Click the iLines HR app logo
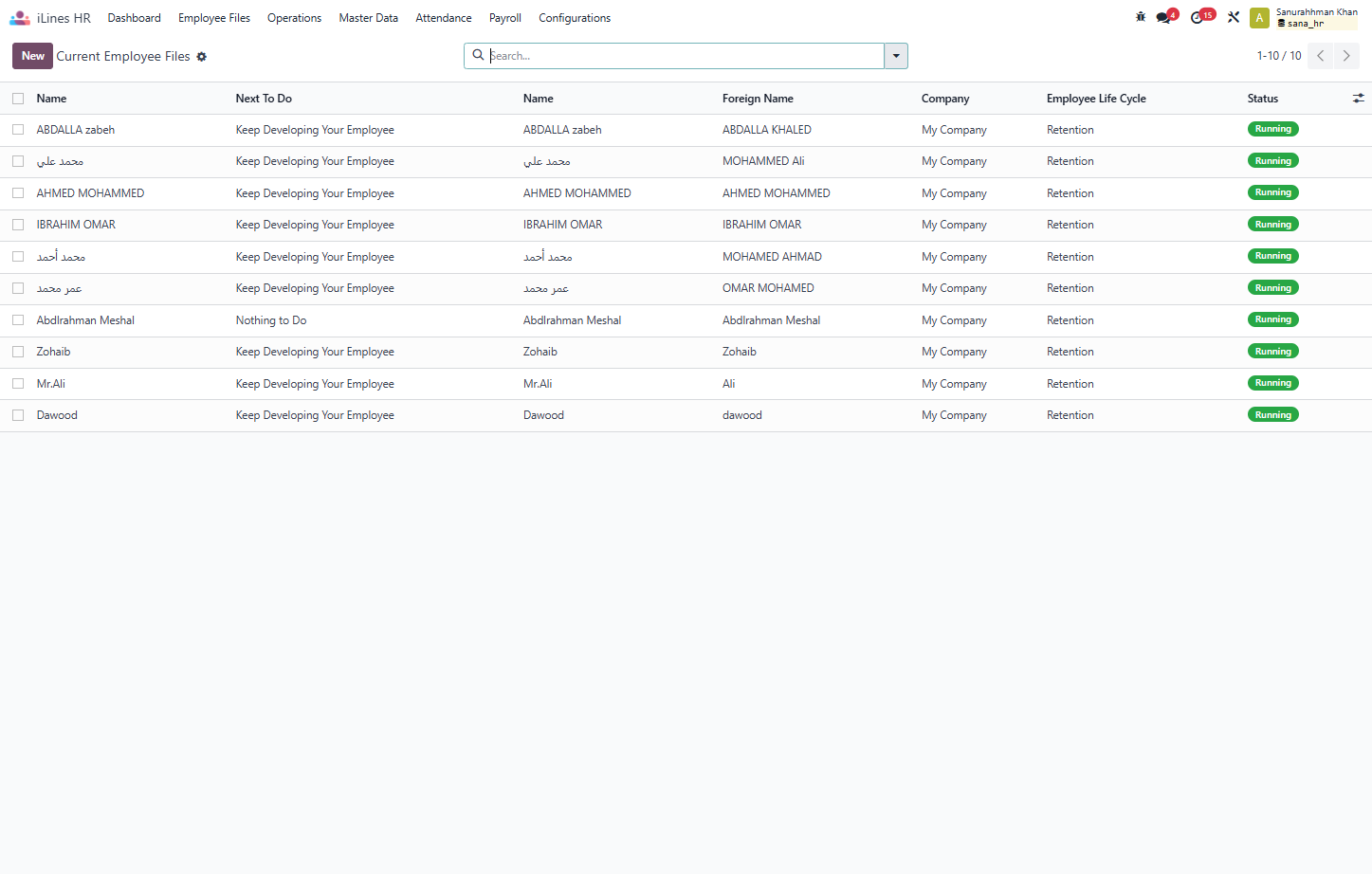The width and height of the screenshot is (1372, 874). (20, 18)
